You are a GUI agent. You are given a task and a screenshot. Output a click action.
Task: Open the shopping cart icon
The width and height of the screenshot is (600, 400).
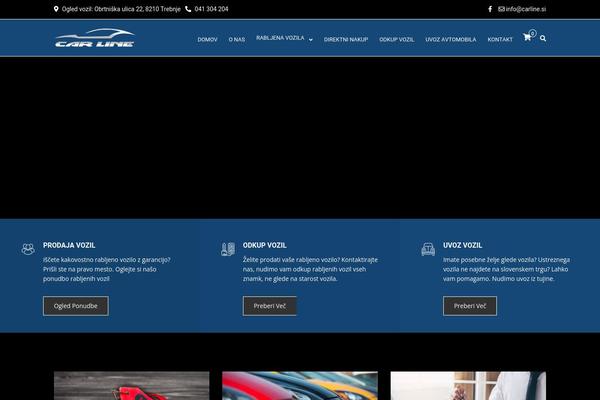coord(527,37)
